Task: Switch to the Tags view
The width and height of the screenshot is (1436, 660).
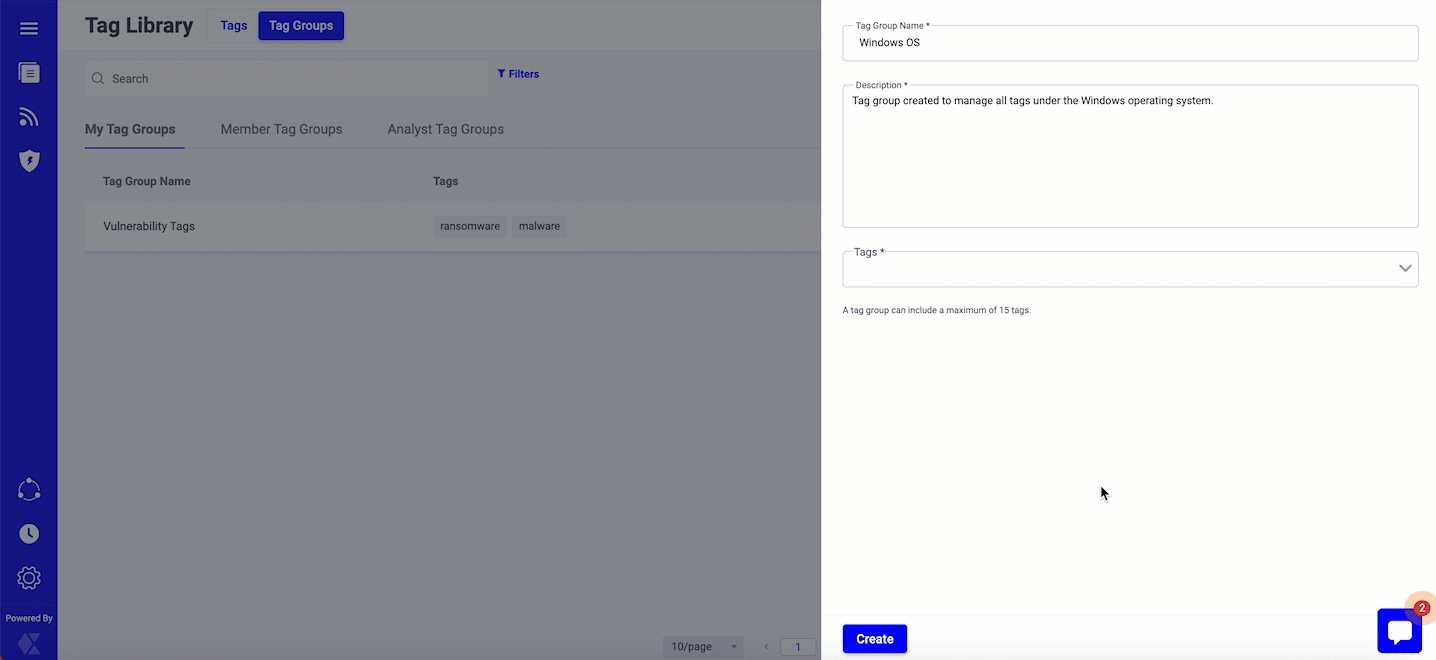Action: 234,26
